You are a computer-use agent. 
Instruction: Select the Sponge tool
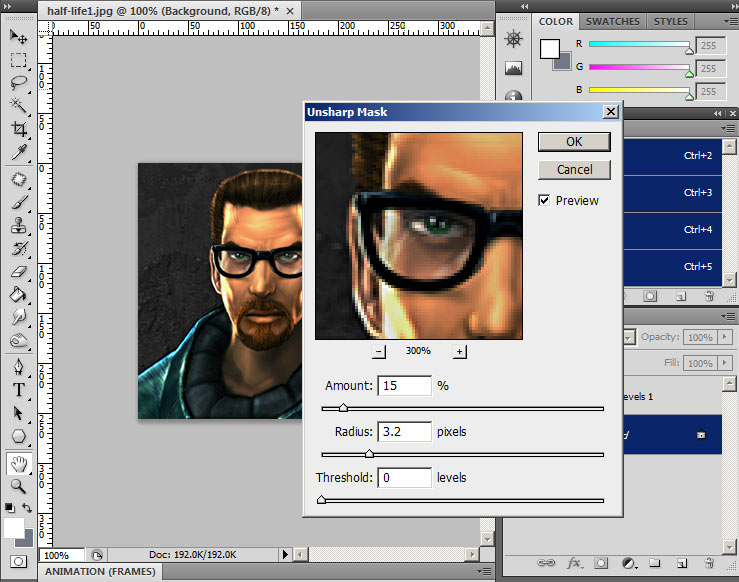tap(18, 340)
